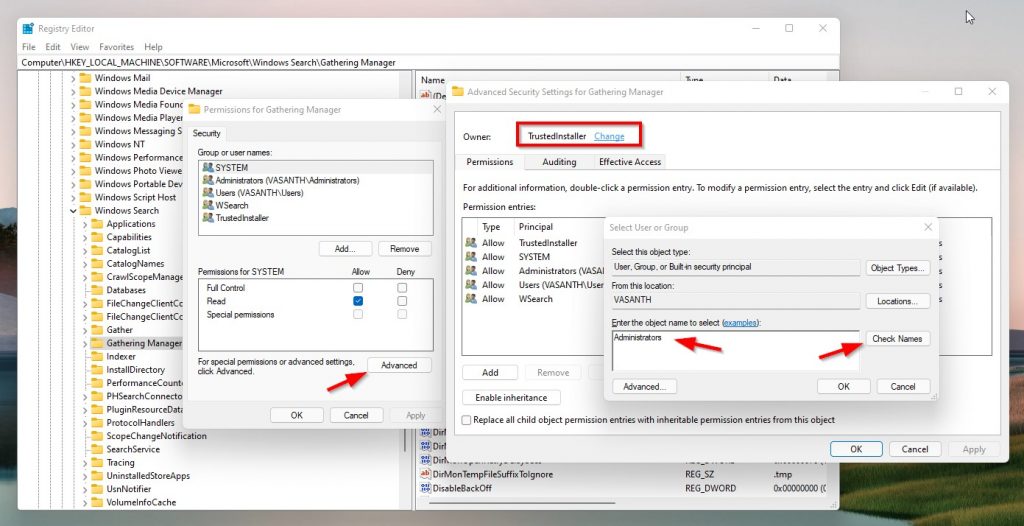Image resolution: width=1024 pixels, height=526 pixels.
Task: Click the Databases folder icon
Action: pyautogui.click(x=97, y=290)
